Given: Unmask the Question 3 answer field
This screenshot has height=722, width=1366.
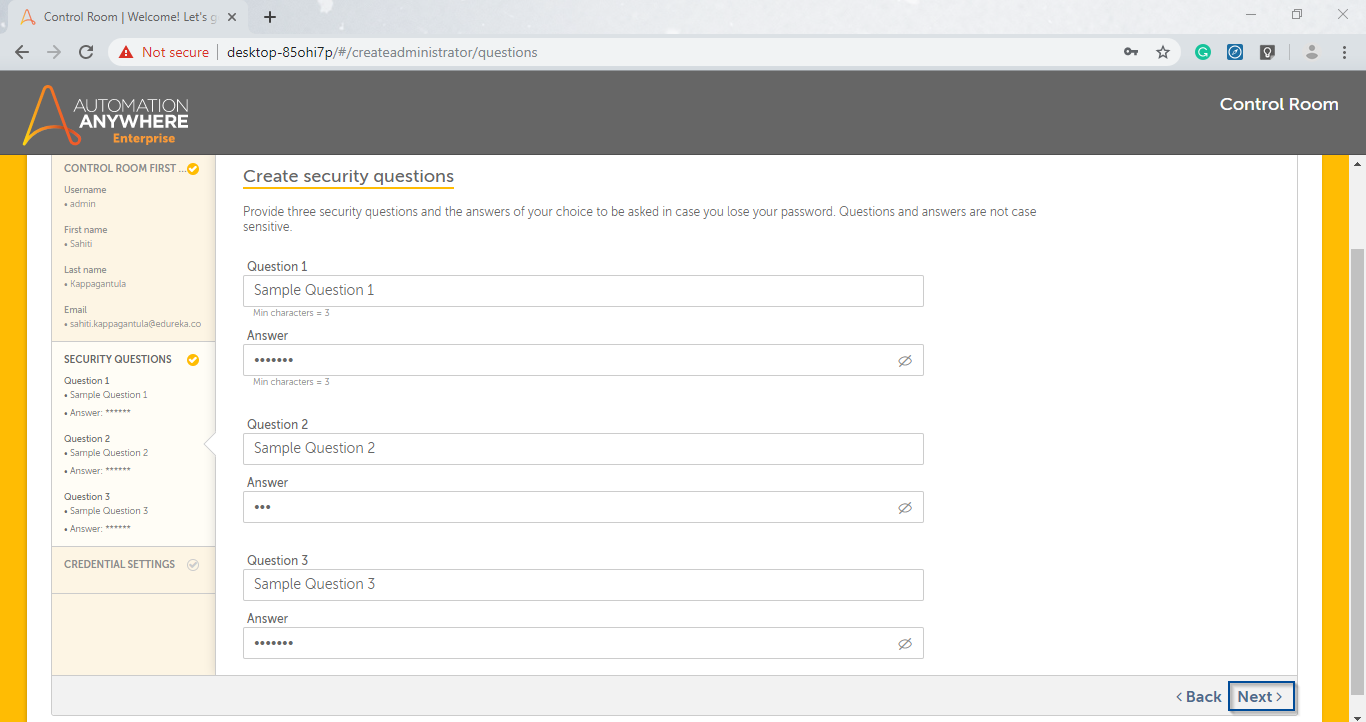Looking at the screenshot, I should [904, 644].
